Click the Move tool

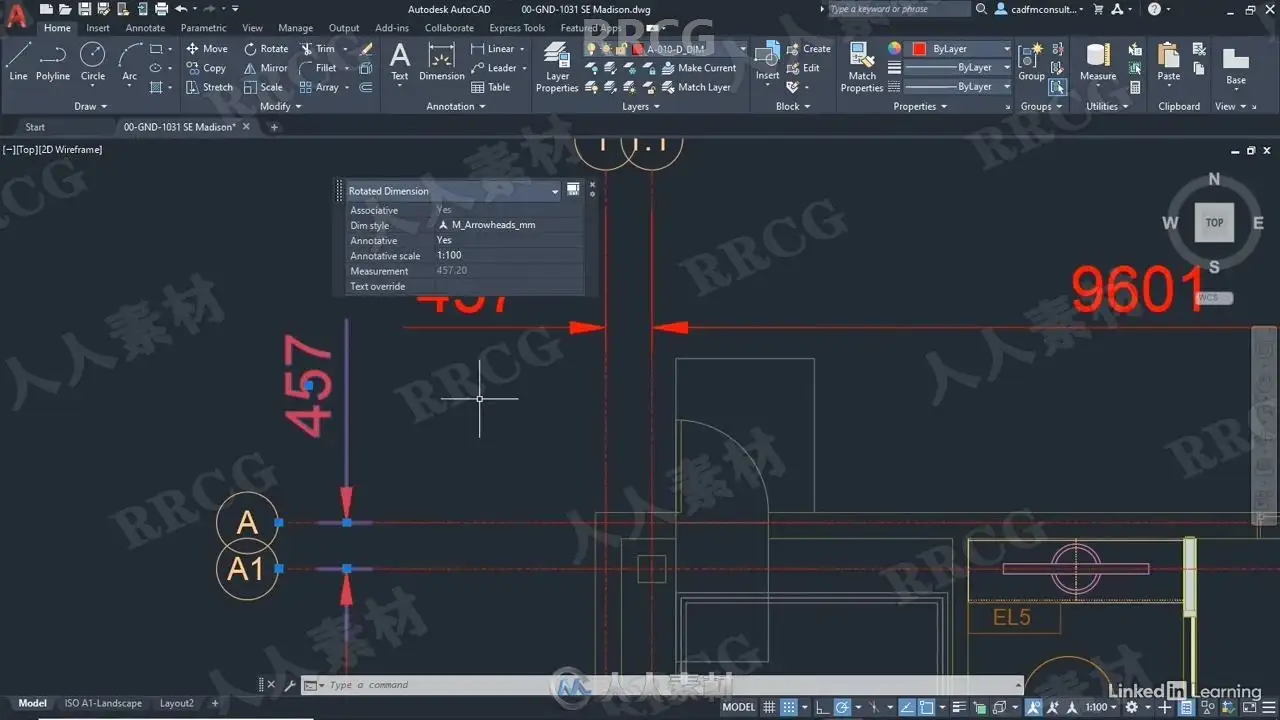click(x=207, y=49)
